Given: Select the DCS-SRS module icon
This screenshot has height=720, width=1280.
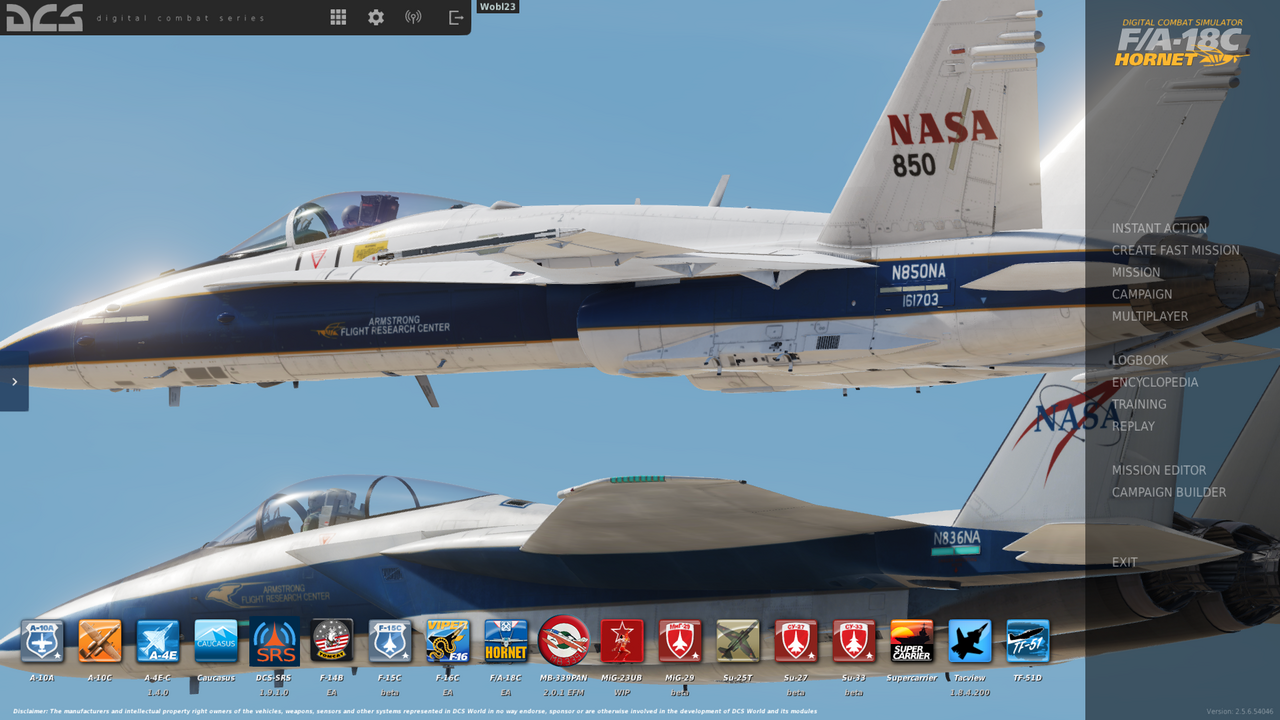Looking at the screenshot, I should 274,642.
